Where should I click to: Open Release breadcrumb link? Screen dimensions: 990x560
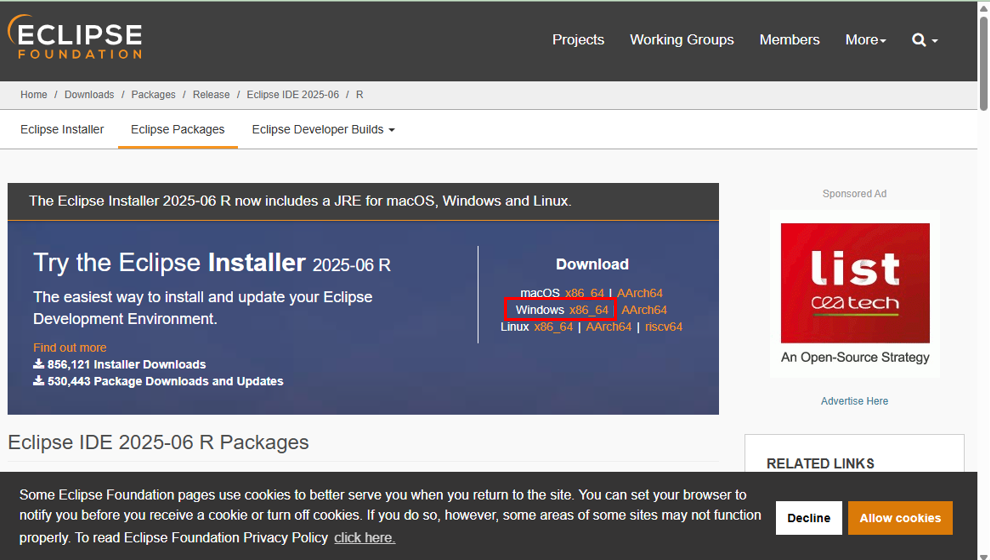coord(211,95)
